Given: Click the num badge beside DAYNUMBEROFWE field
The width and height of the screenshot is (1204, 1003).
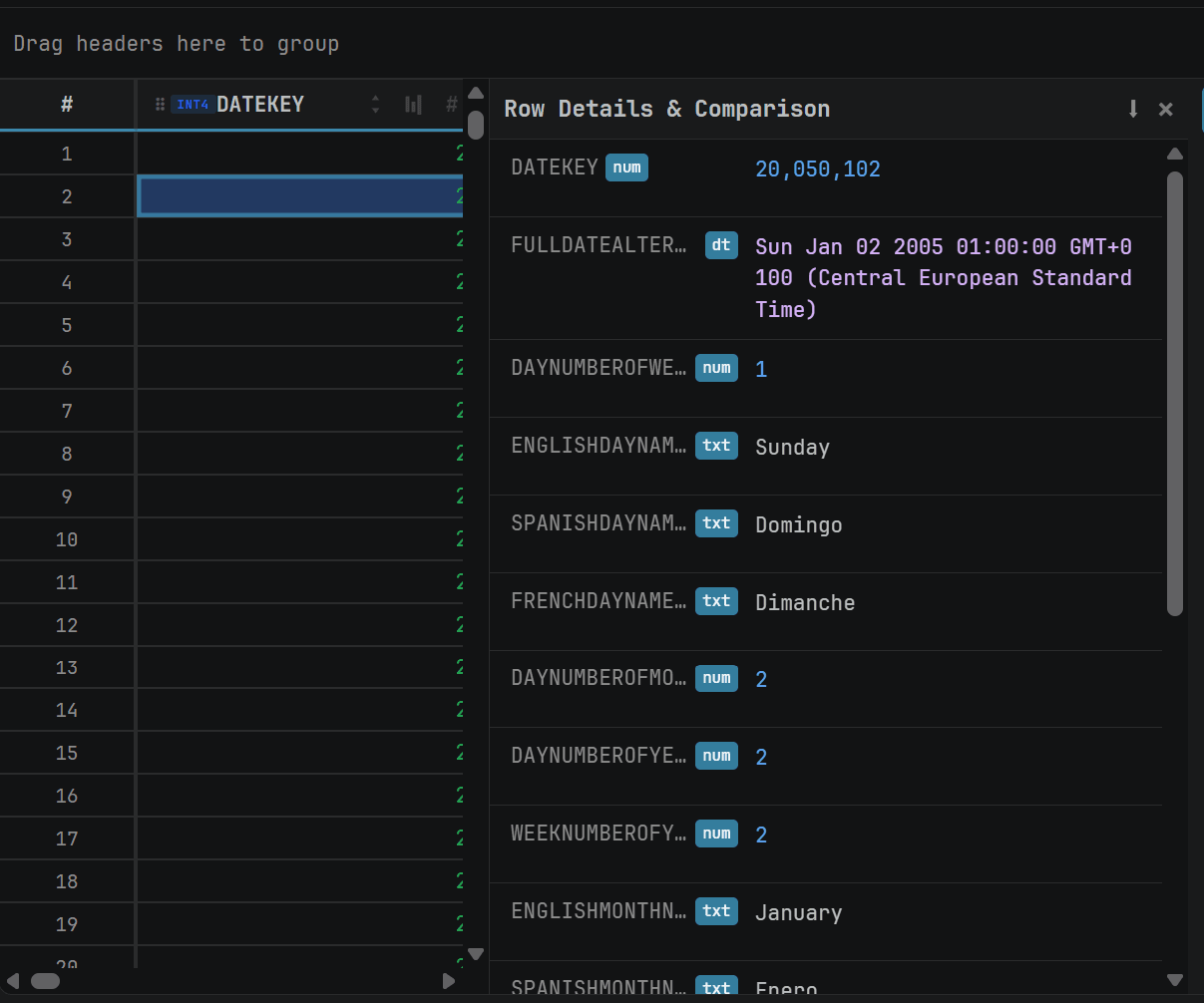Looking at the screenshot, I should 716,368.
